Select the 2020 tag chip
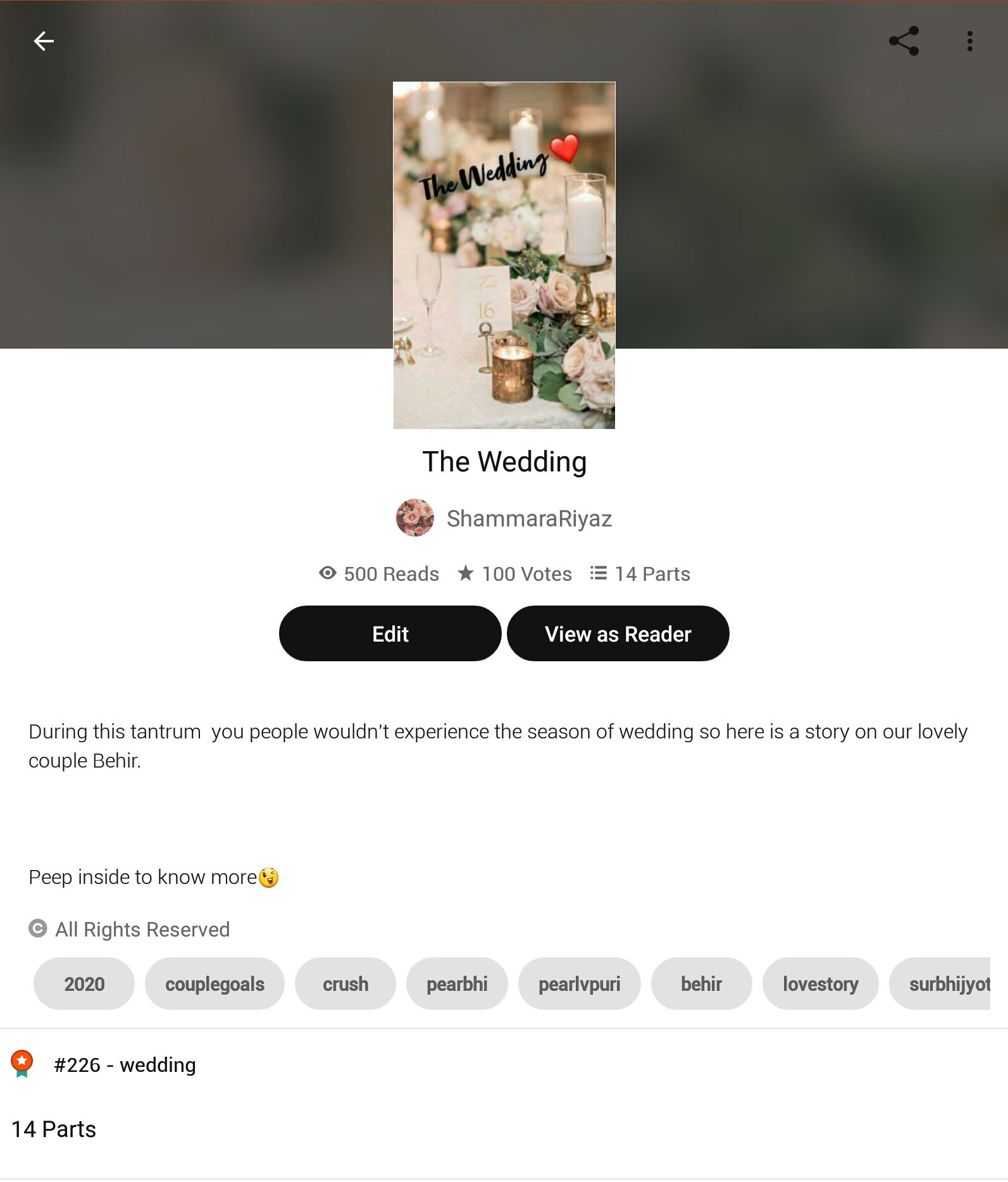The width and height of the screenshot is (1008, 1182). pos(84,984)
